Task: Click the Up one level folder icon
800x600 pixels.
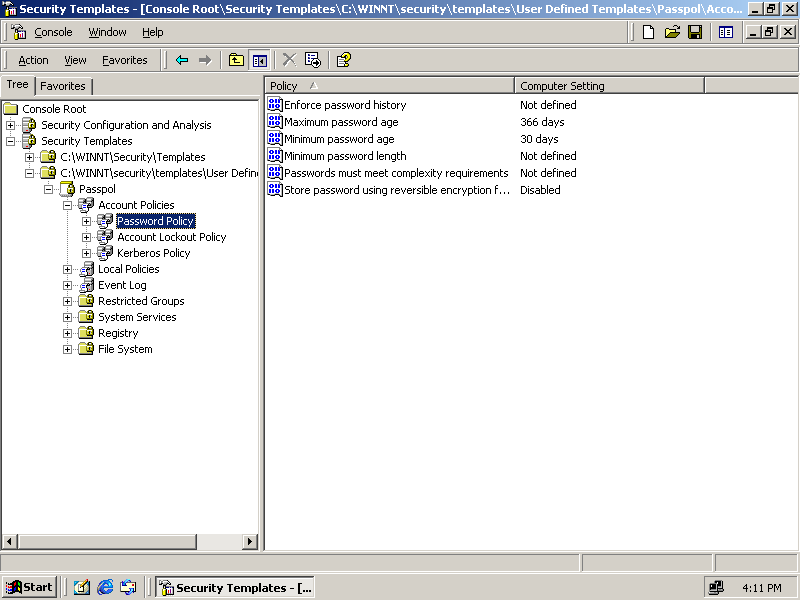Action: (x=236, y=60)
